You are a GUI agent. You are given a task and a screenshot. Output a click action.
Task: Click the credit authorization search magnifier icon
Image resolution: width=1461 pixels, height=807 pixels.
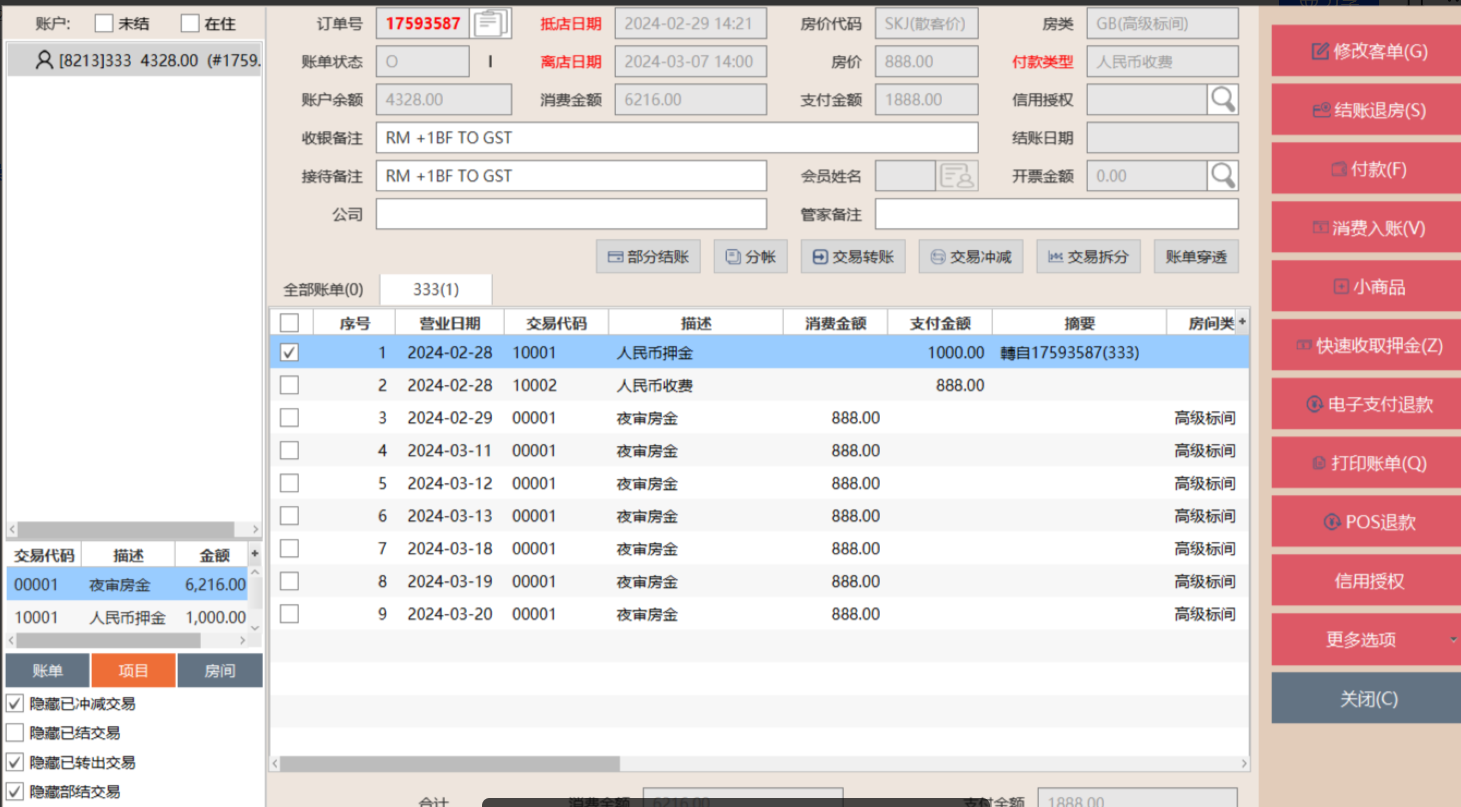1222,99
